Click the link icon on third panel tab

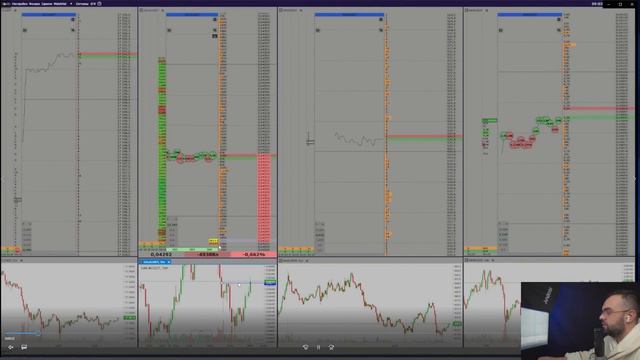click(281, 10)
